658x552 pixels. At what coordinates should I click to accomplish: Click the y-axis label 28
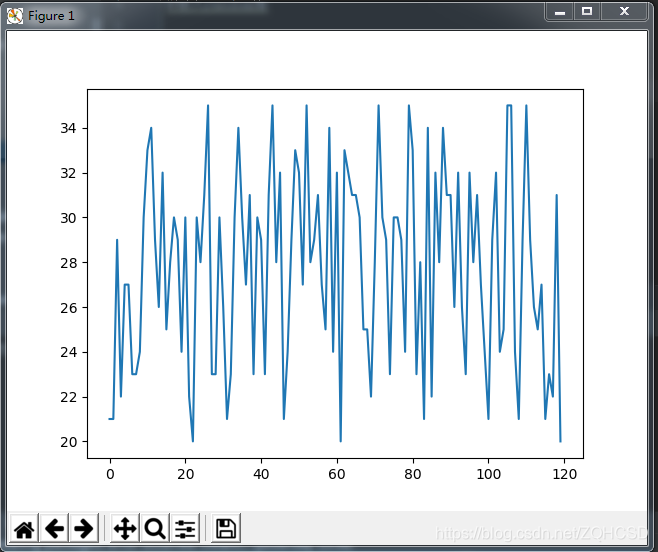click(68, 263)
